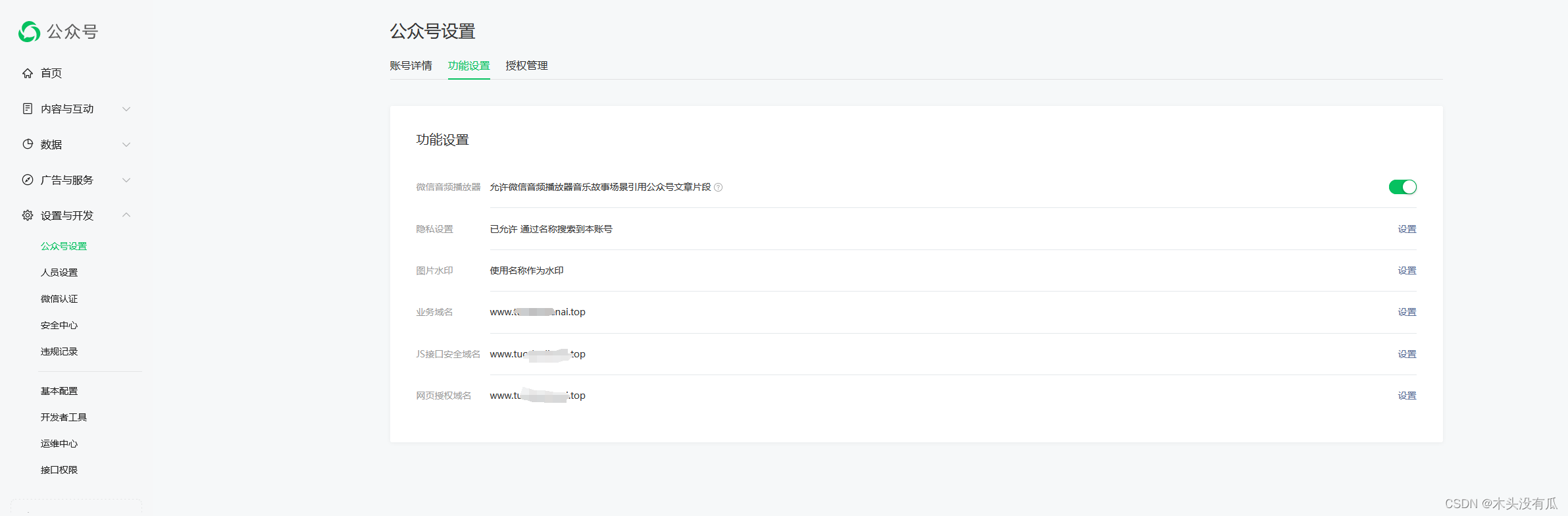The height and width of the screenshot is (516, 1568).
Task: Click 设置 link for JS接口安全域名 row
Action: (1407, 354)
